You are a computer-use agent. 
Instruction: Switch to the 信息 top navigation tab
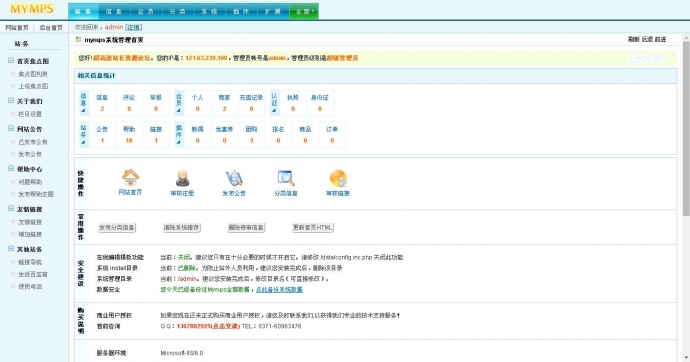click(114, 11)
